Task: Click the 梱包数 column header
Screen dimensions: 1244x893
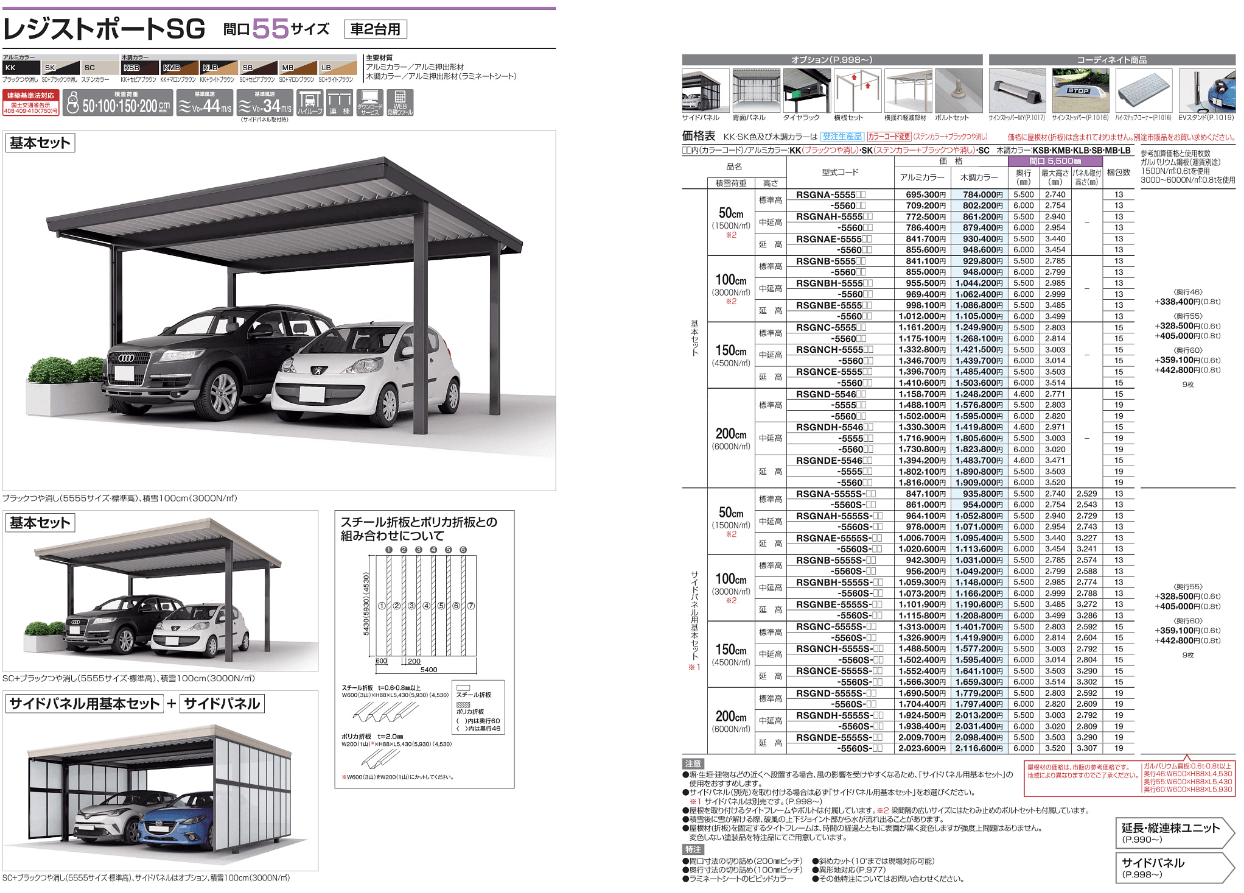Action: [x=1118, y=173]
